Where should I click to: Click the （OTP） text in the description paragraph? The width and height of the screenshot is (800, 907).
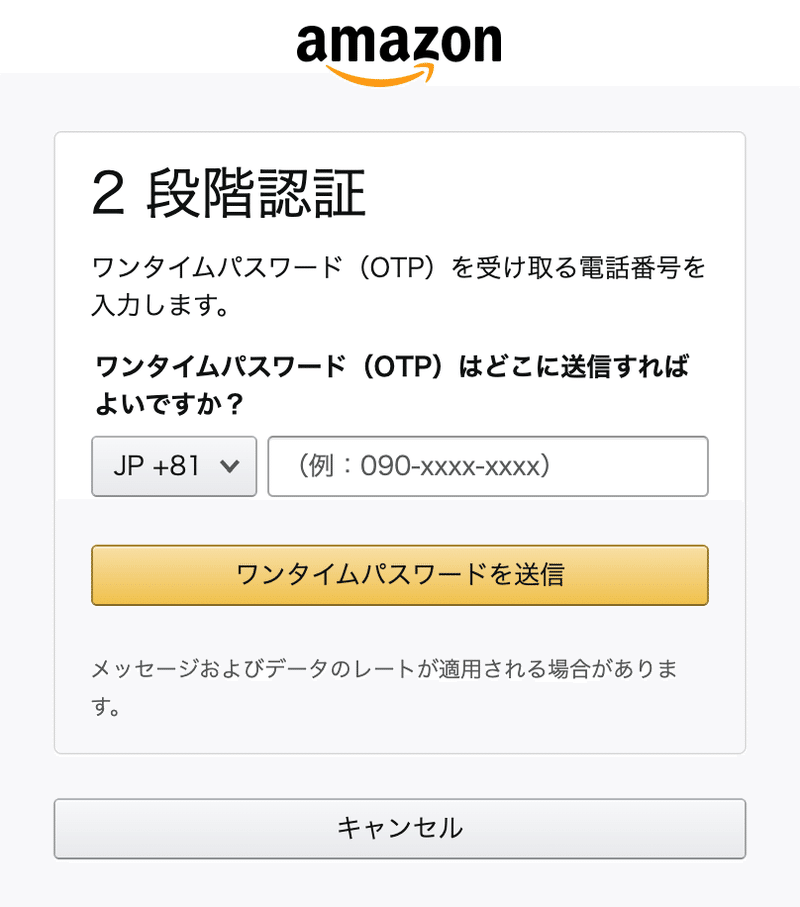(397, 268)
